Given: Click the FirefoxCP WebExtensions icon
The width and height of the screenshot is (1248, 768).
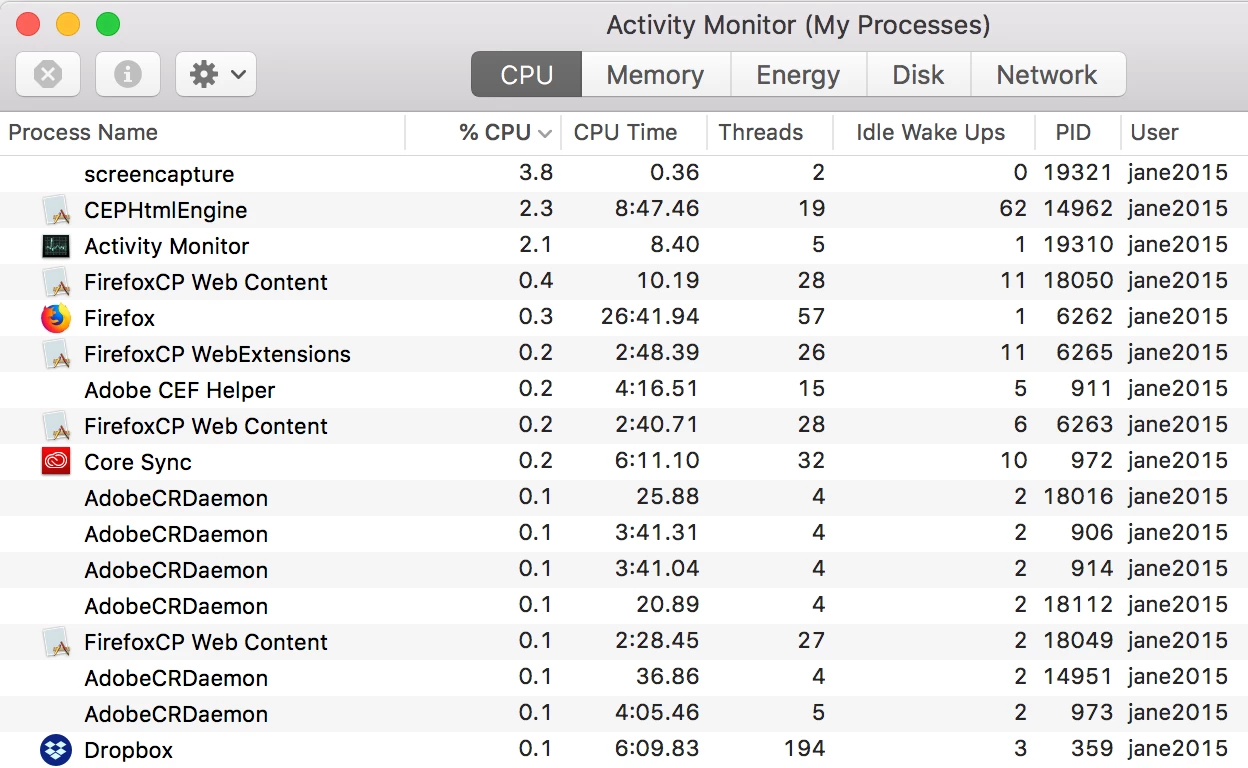Looking at the screenshot, I should (56, 354).
